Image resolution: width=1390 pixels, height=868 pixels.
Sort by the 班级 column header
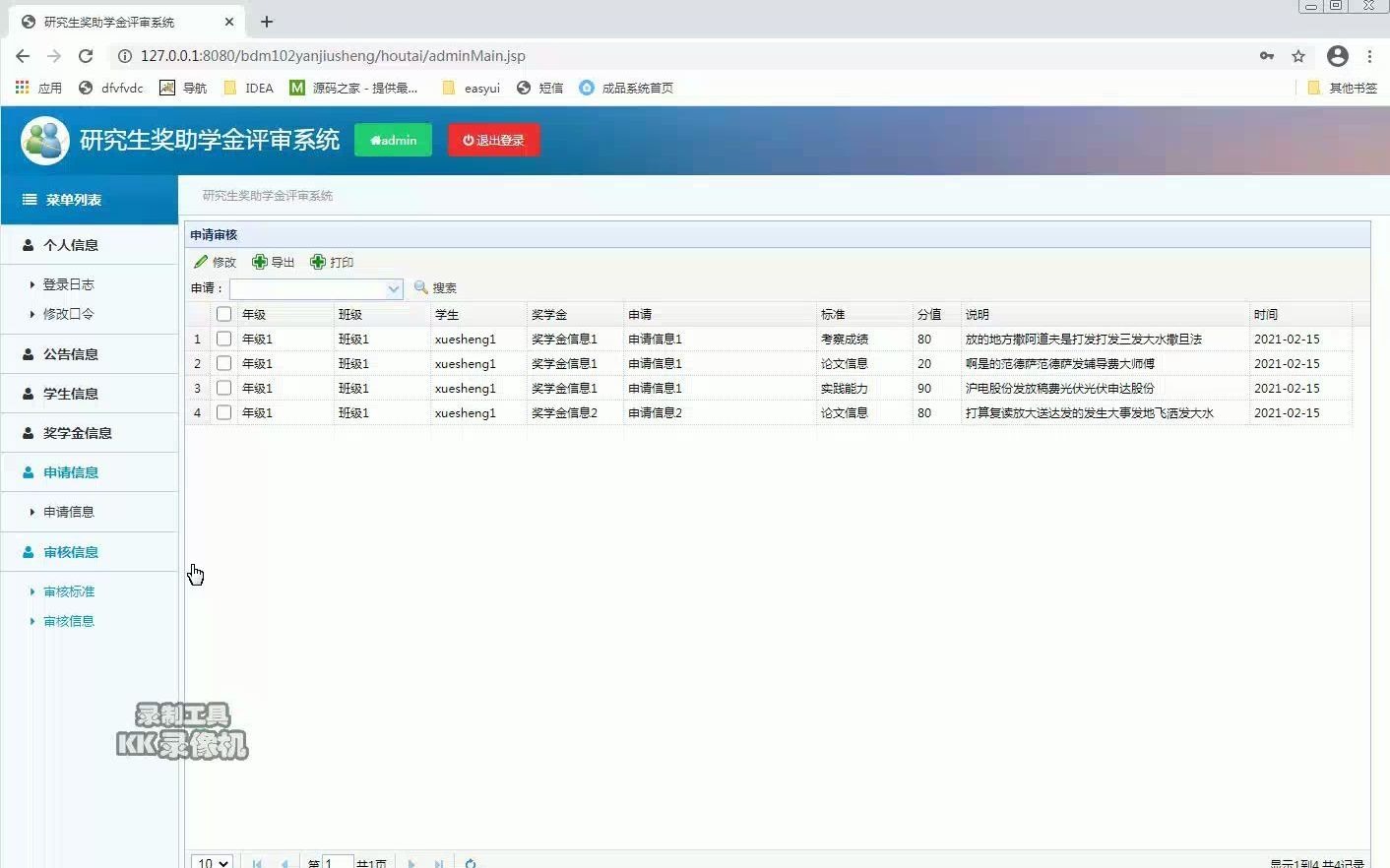pos(382,315)
